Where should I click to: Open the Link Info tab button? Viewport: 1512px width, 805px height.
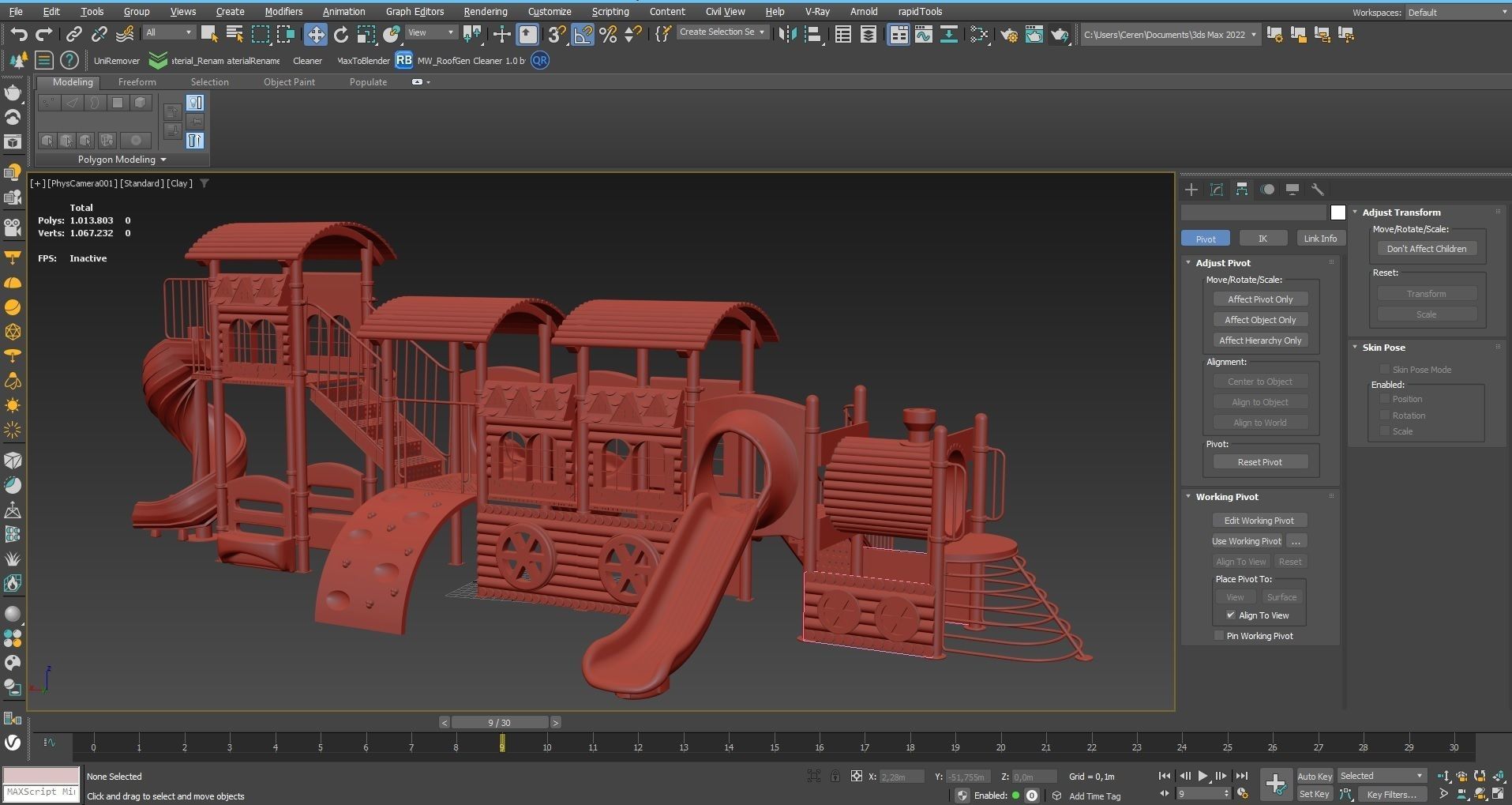[1320, 239]
